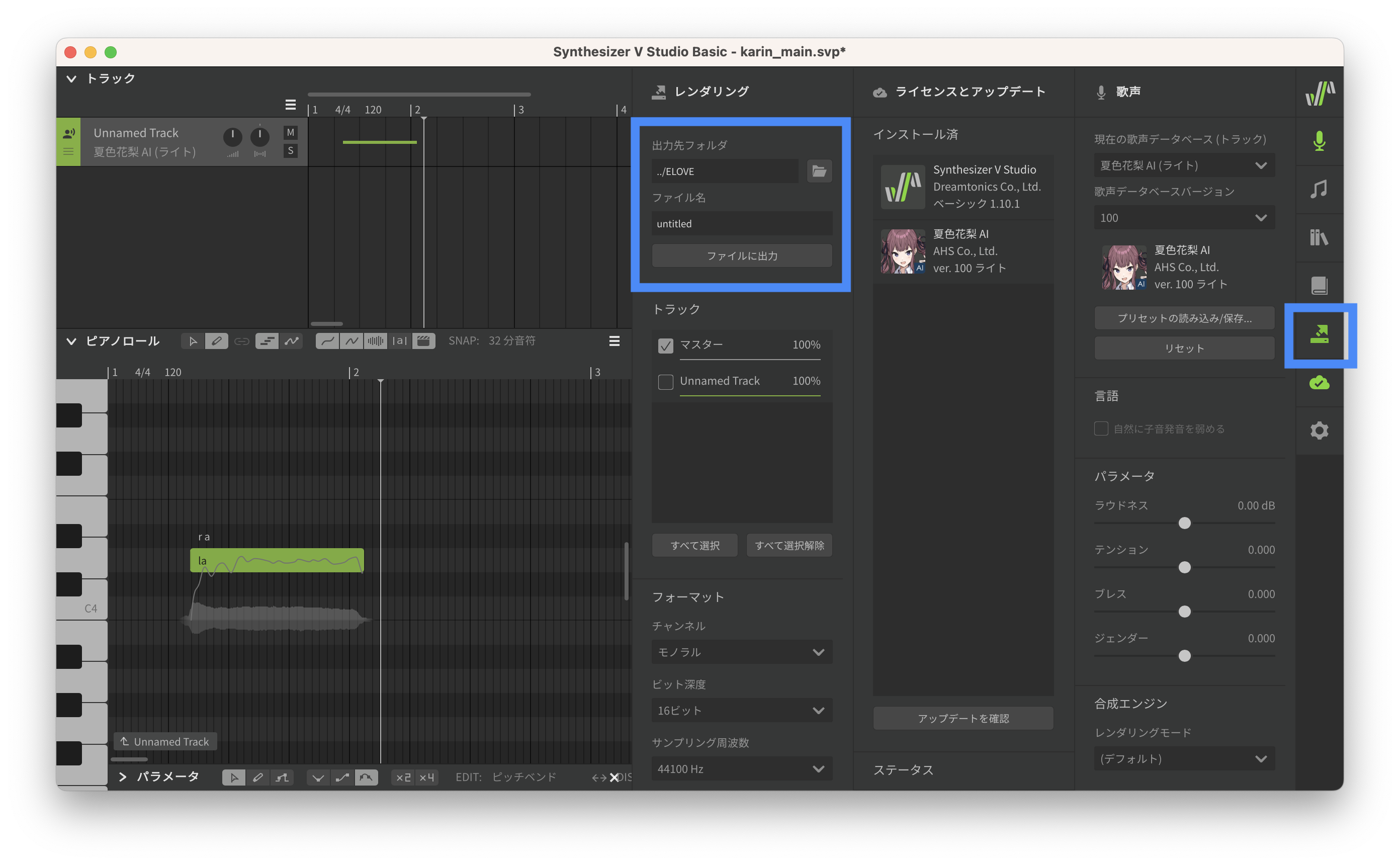The width and height of the screenshot is (1400, 865).
Task: Click the ファイルに出力 button
Action: (x=742, y=255)
